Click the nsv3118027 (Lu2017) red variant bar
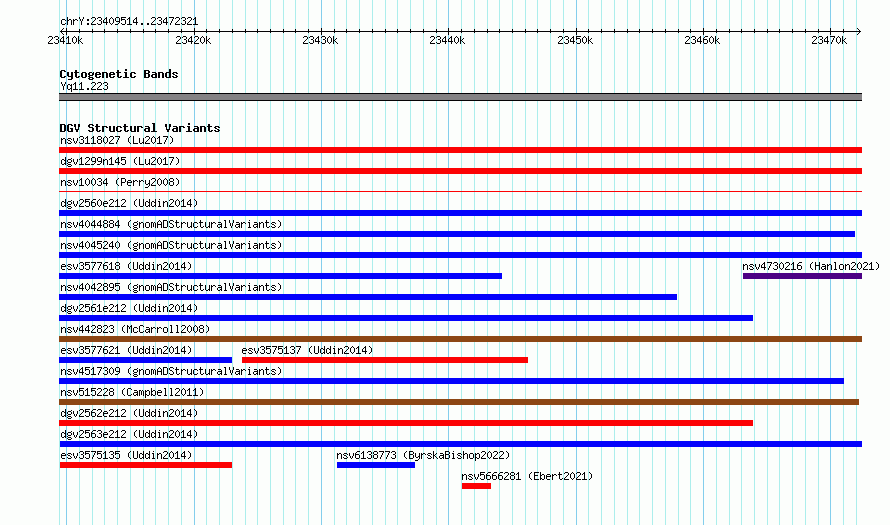890x525 pixels. click(x=460, y=150)
